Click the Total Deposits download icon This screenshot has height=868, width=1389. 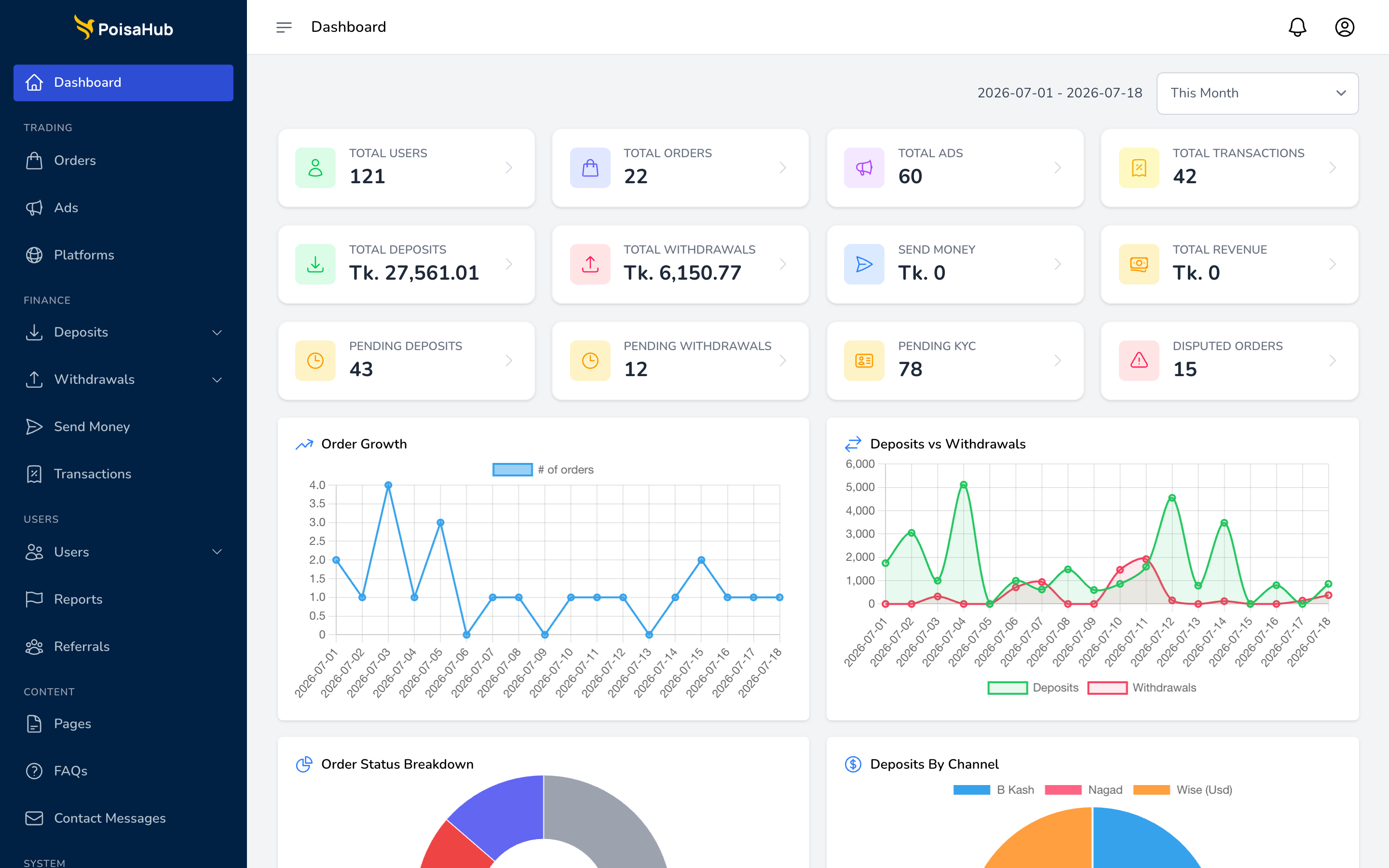click(315, 264)
